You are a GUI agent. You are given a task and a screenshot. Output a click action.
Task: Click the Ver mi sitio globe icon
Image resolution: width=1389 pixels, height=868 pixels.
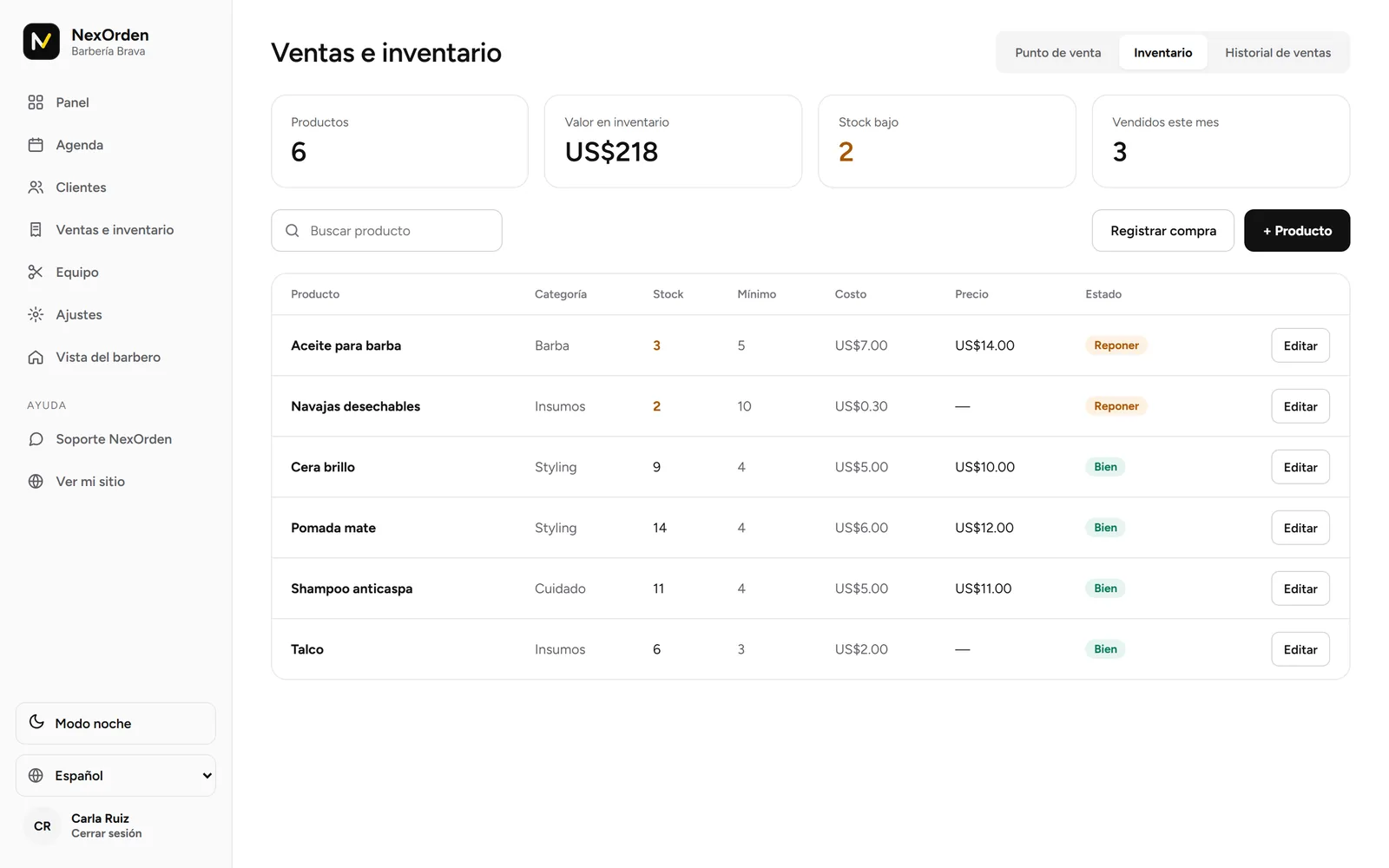pos(36,482)
